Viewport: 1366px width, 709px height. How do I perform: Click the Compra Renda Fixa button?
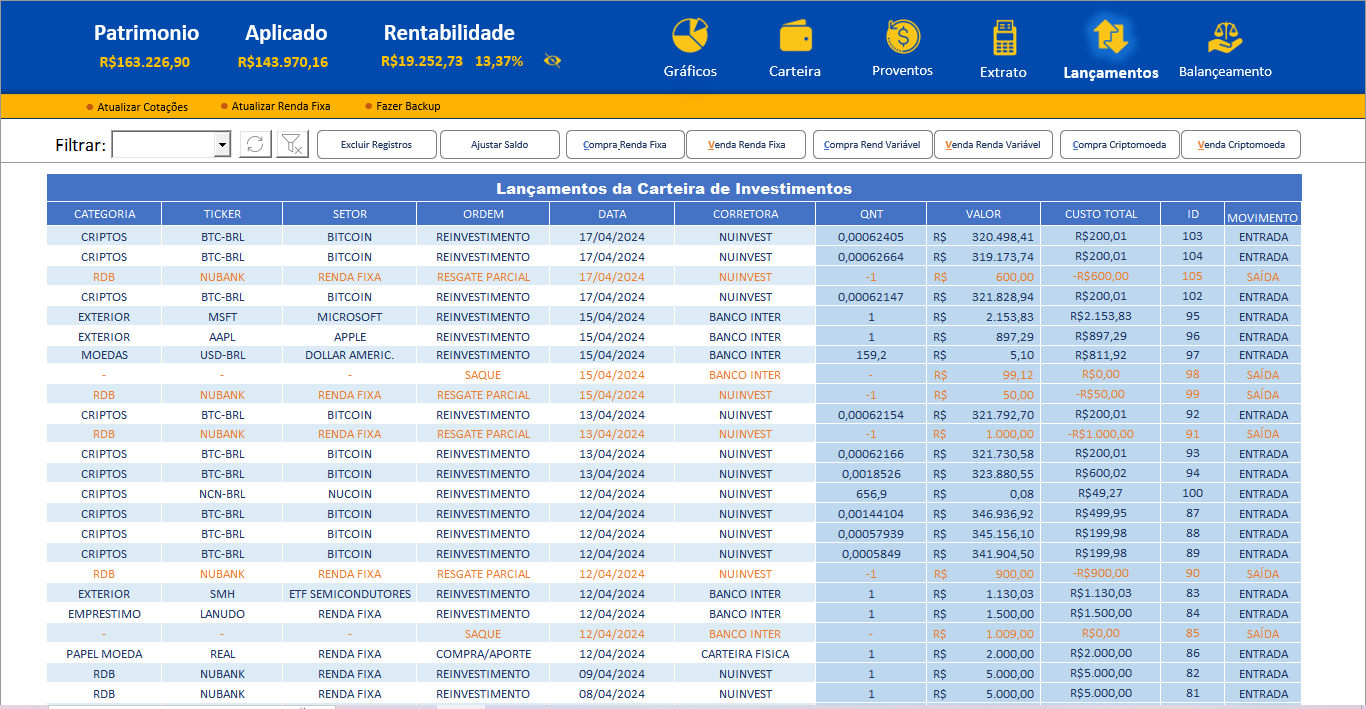coord(625,144)
